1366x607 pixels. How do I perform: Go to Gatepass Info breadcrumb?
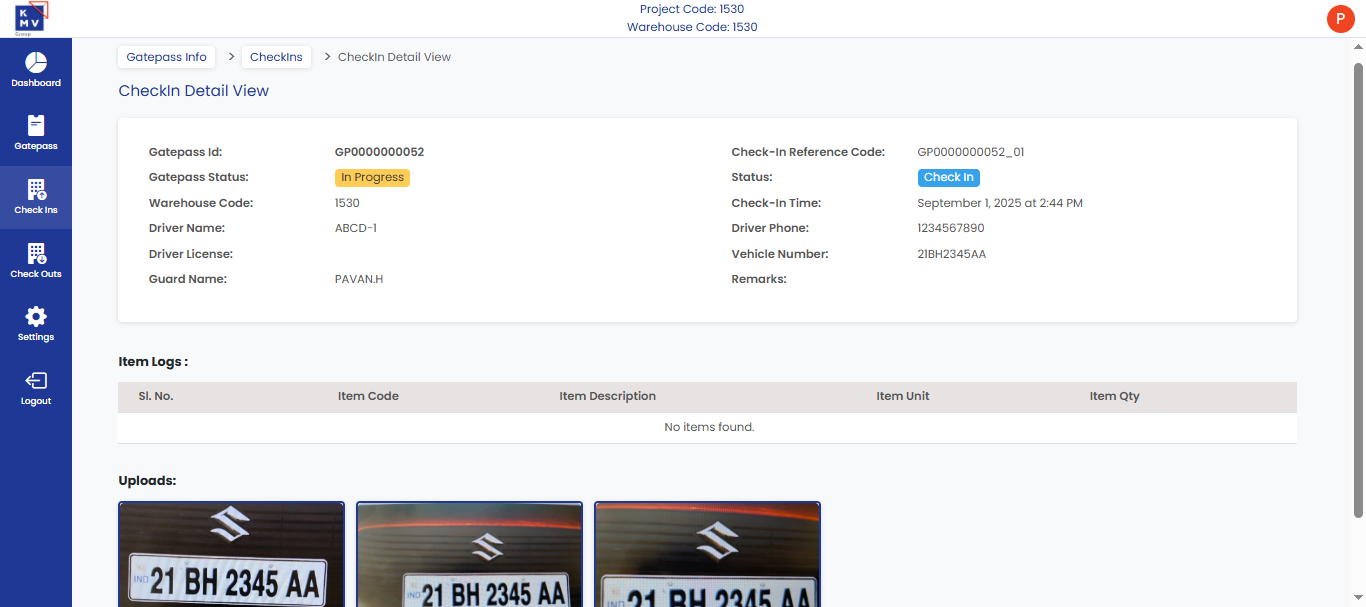(x=166, y=57)
